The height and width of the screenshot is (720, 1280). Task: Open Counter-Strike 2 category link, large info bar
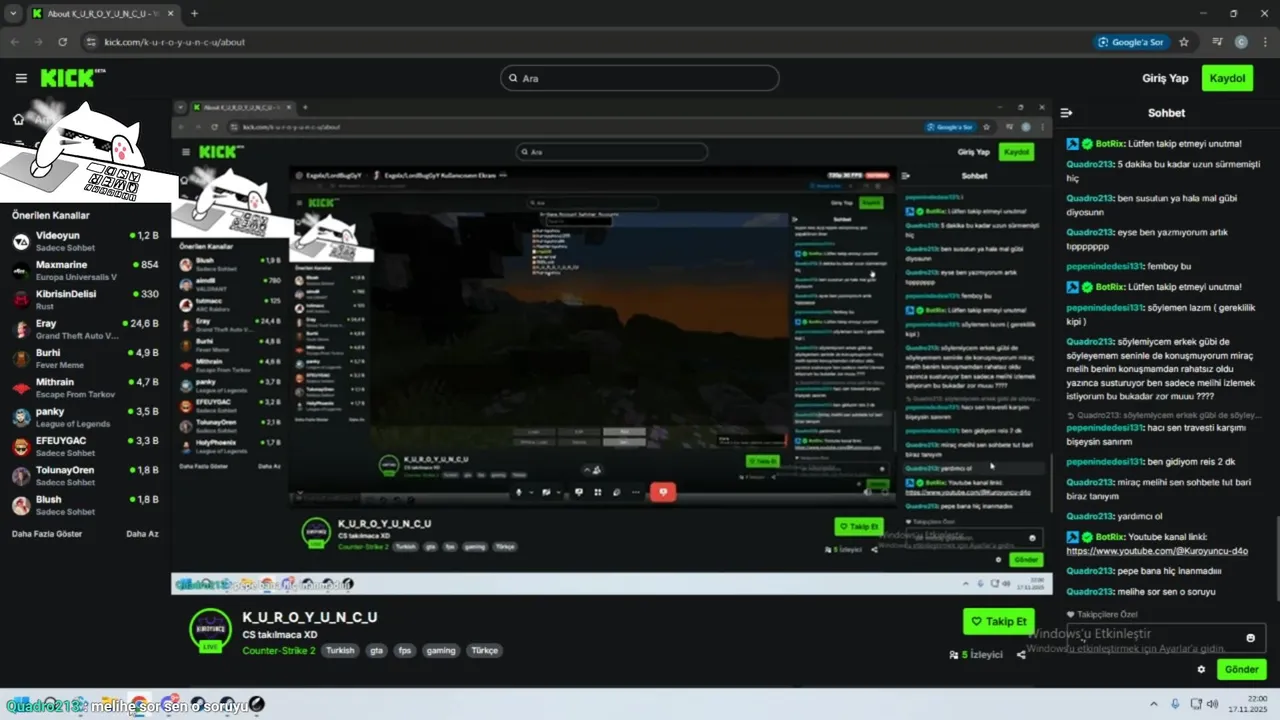pos(279,650)
